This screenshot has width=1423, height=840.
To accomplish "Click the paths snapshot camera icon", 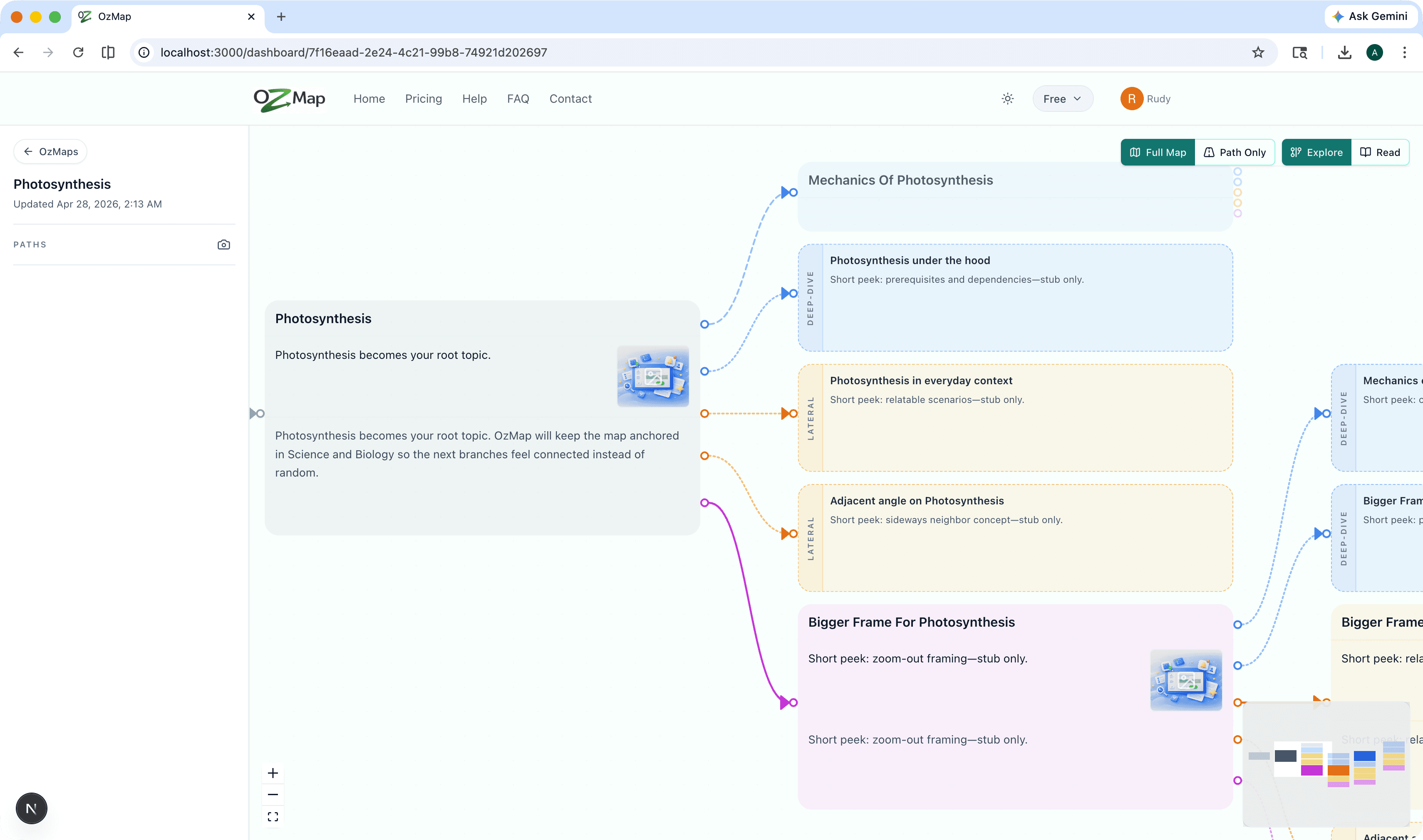I will (224, 245).
